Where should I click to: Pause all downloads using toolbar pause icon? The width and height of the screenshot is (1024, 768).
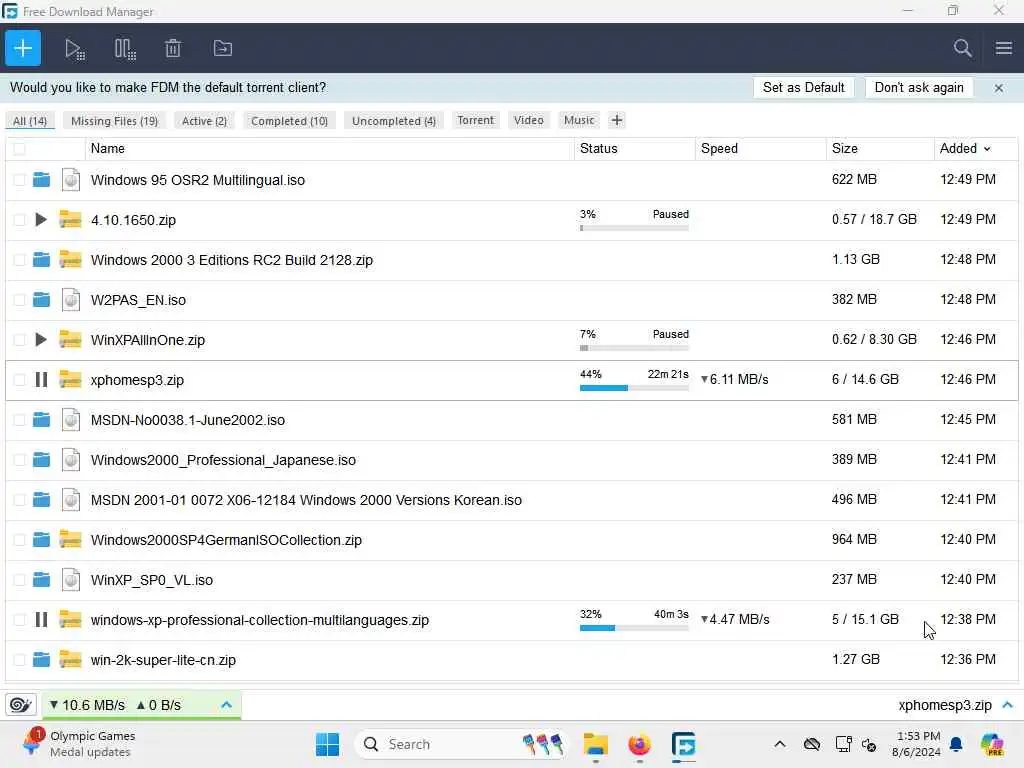(125, 49)
